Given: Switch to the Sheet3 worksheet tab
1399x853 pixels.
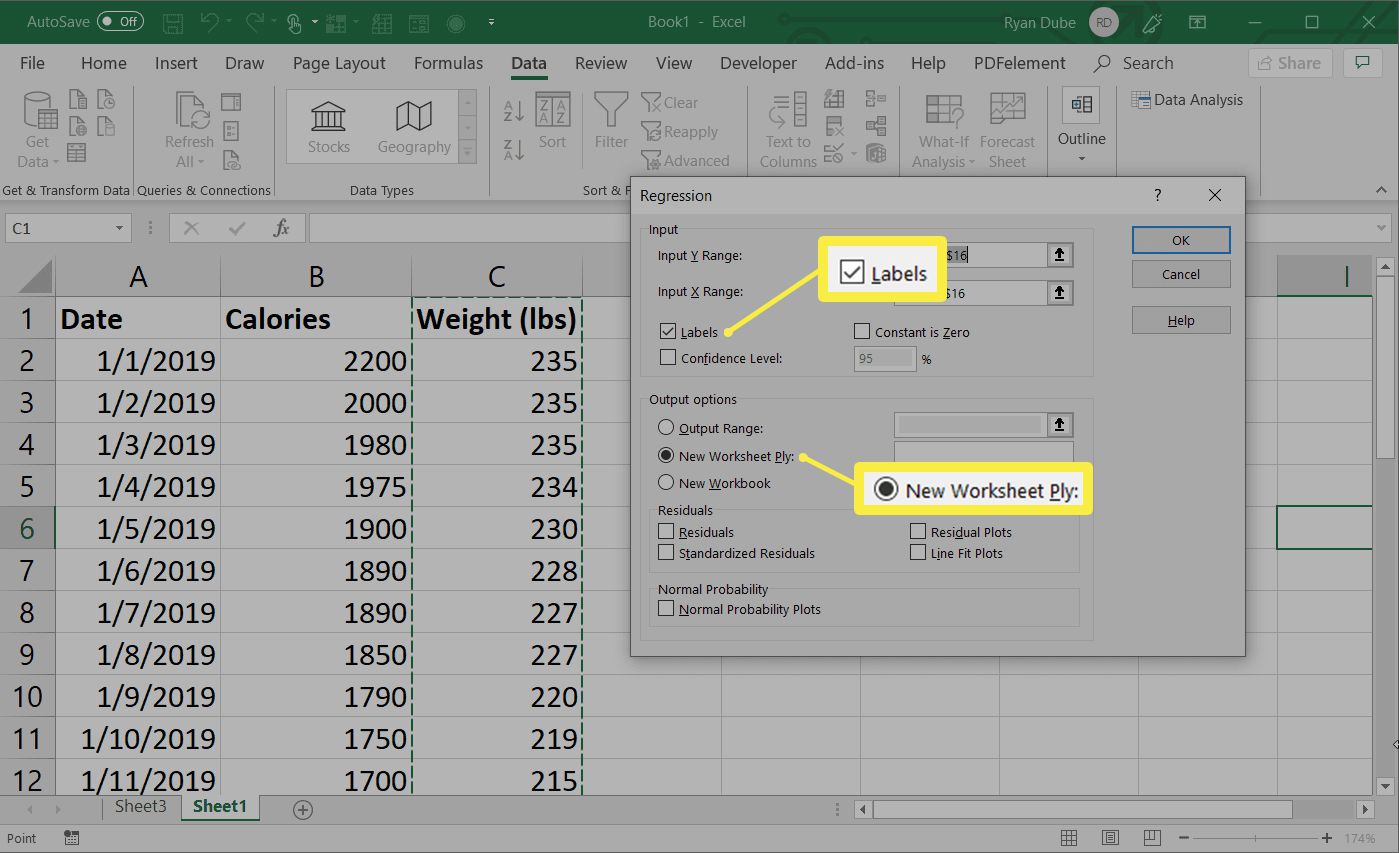Looking at the screenshot, I should 140,806.
